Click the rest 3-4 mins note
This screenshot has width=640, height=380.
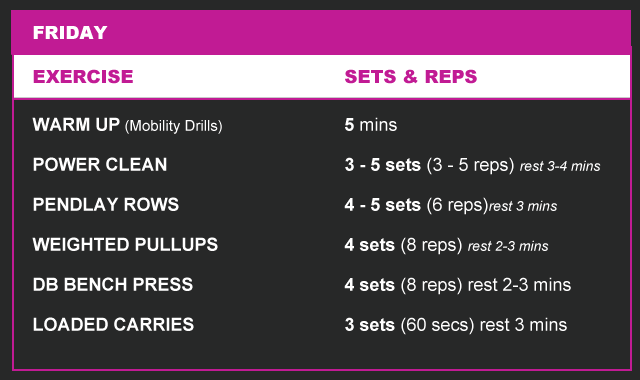coord(560,166)
